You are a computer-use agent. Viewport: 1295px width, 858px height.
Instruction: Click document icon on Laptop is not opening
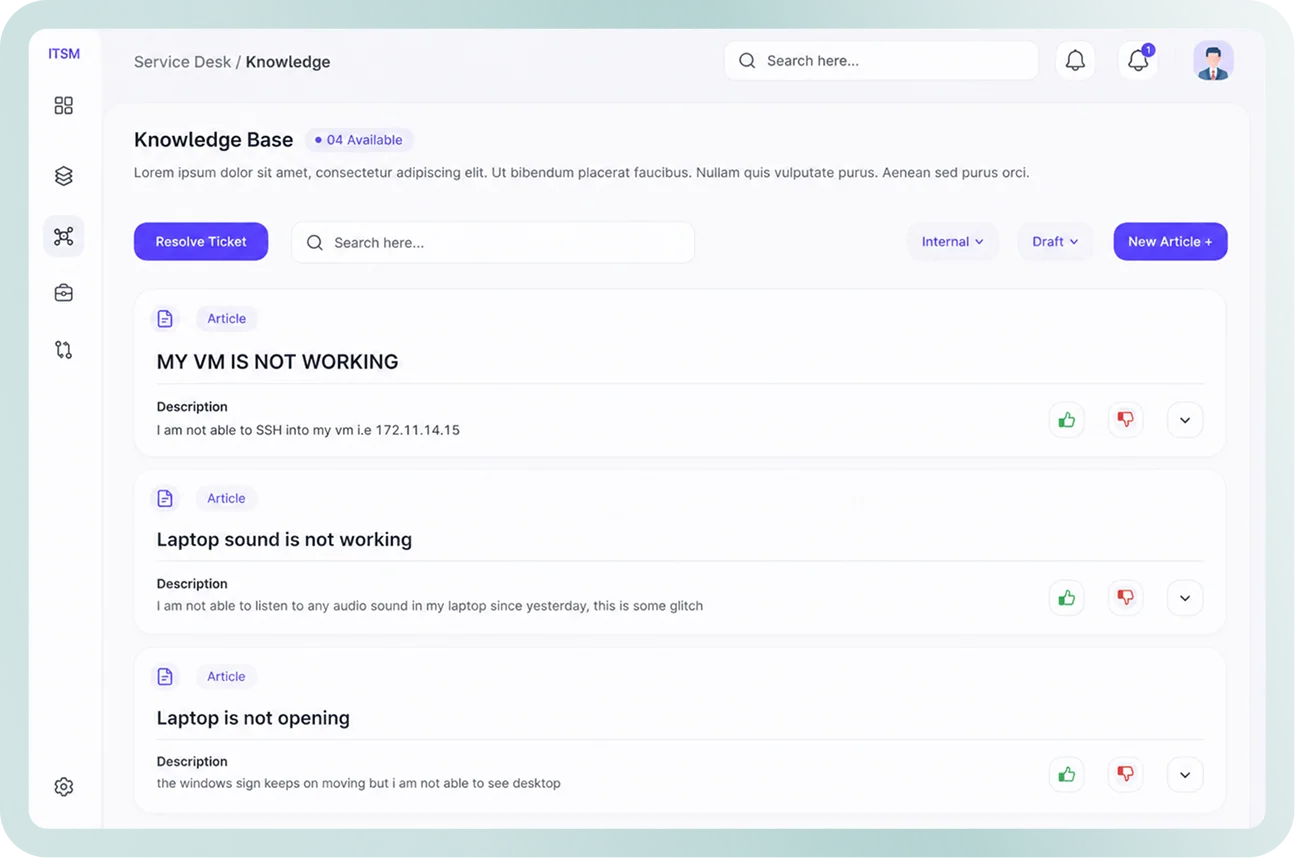[x=165, y=676]
